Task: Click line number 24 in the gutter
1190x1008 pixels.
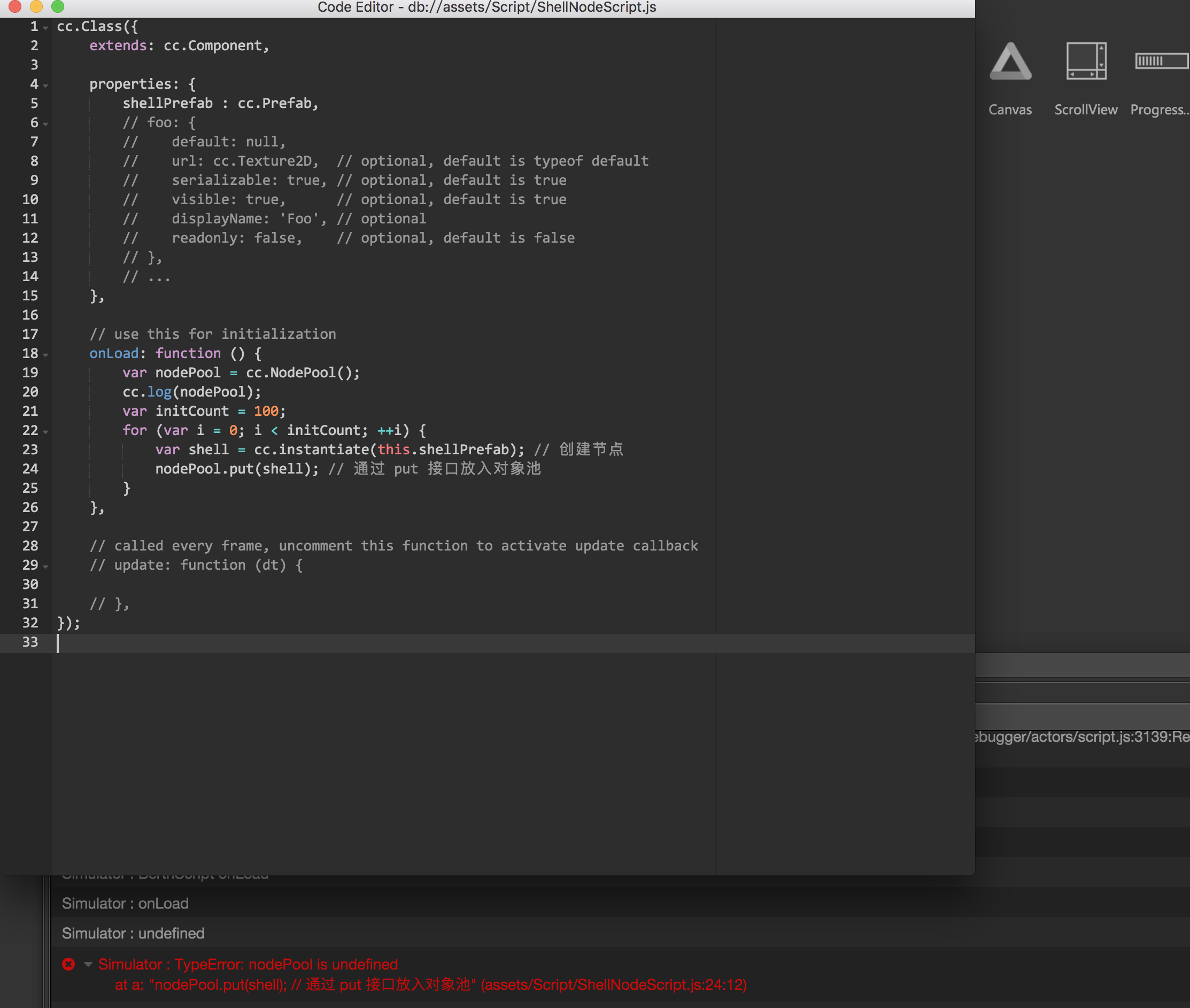Action: [30, 469]
